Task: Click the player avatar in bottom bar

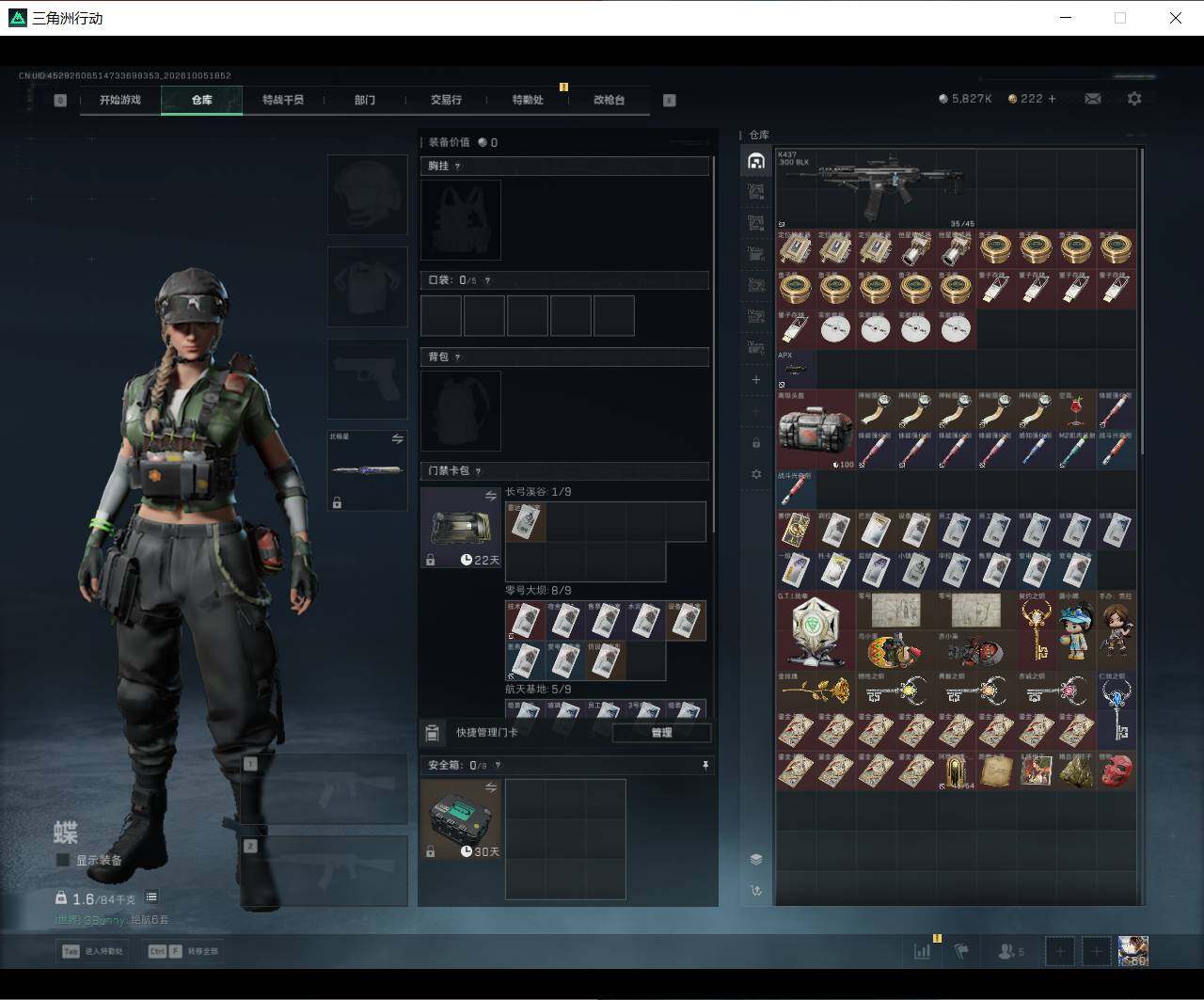Action: point(1133,951)
